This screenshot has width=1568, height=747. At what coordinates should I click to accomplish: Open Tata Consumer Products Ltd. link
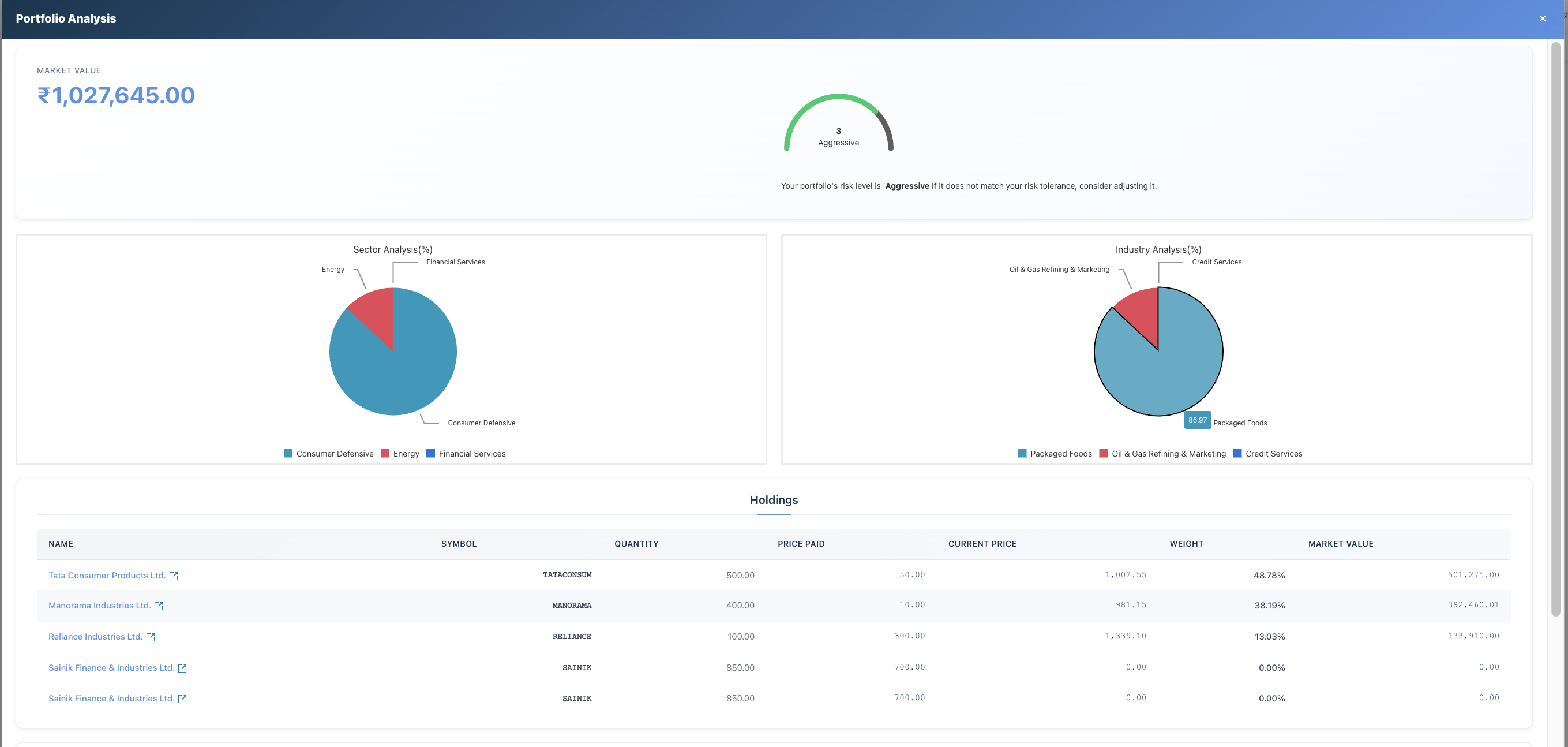click(x=107, y=575)
